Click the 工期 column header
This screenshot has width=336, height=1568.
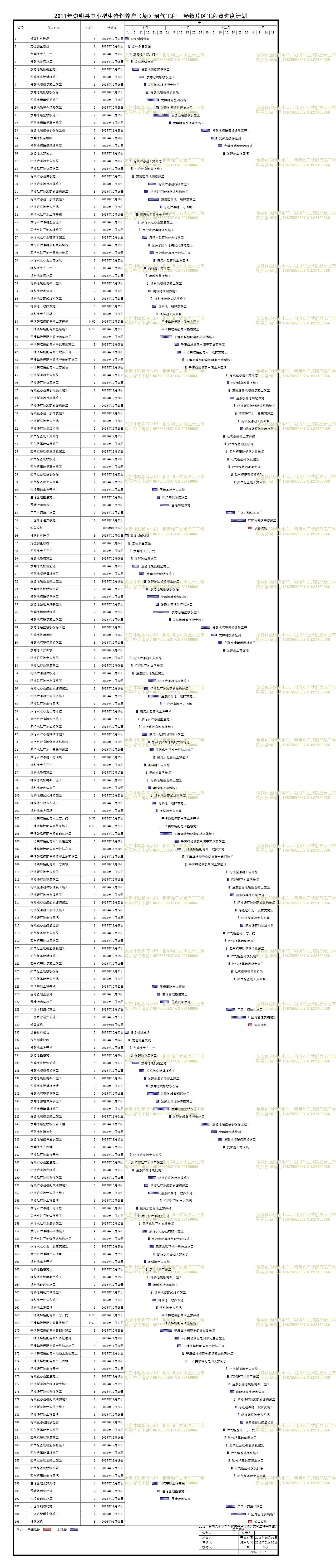click(x=88, y=28)
